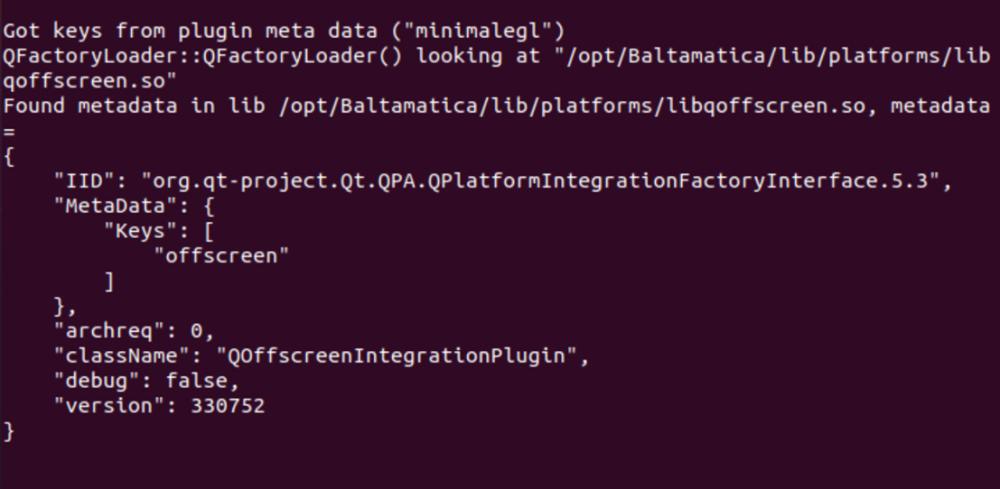The width and height of the screenshot is (1000, 489).
Task: Click the closing square bracket
Action: pyautogui.click(x=109, y=281)
